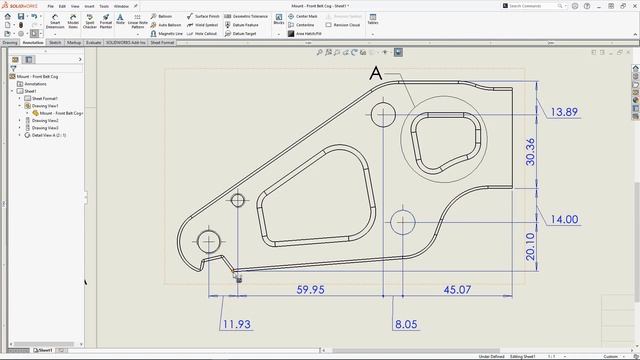This screenshot has height=360, width=640.
Task: Insert a Datum Feature symbol
Action: [x=242, y=25]
